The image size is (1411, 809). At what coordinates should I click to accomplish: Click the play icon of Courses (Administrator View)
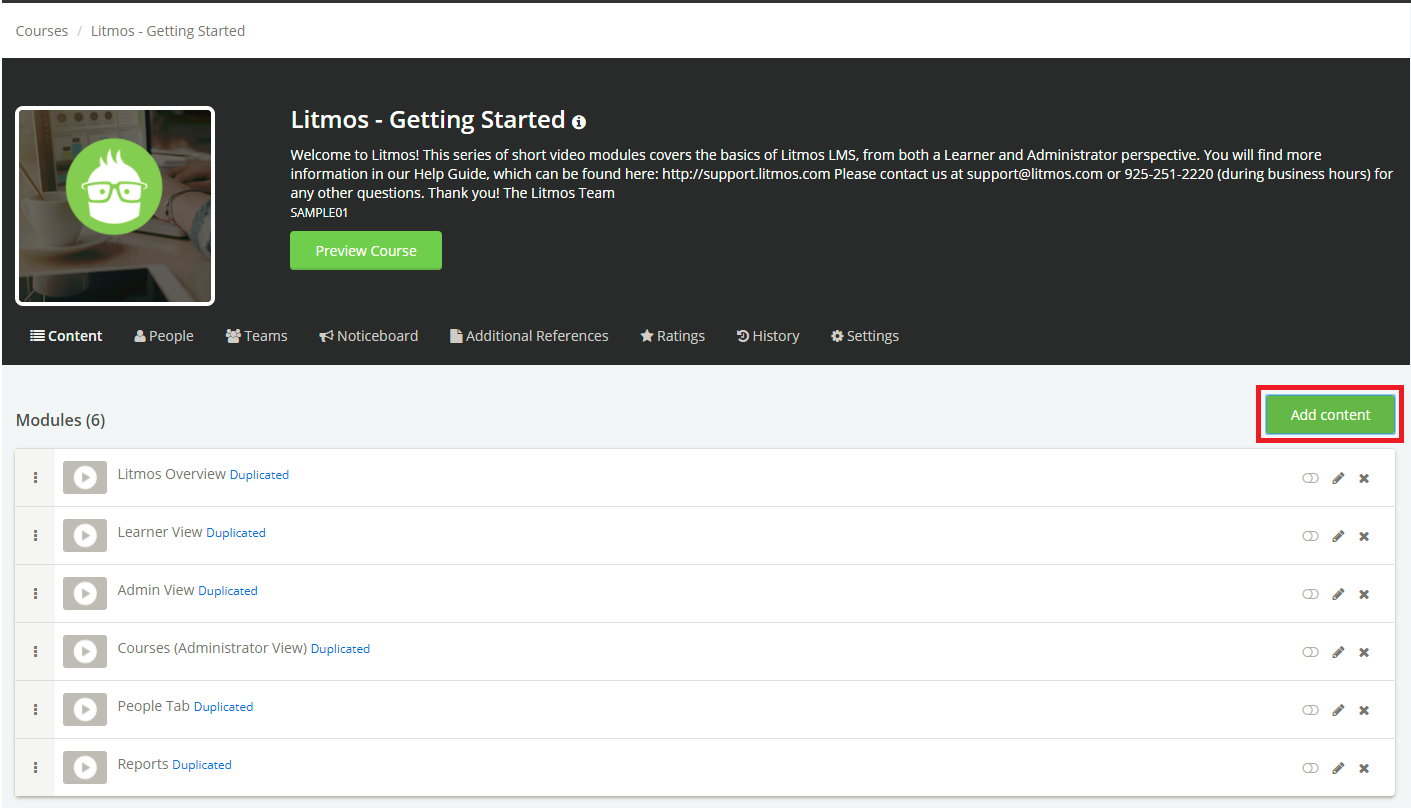pyautogui.click(x=85, y=652)
